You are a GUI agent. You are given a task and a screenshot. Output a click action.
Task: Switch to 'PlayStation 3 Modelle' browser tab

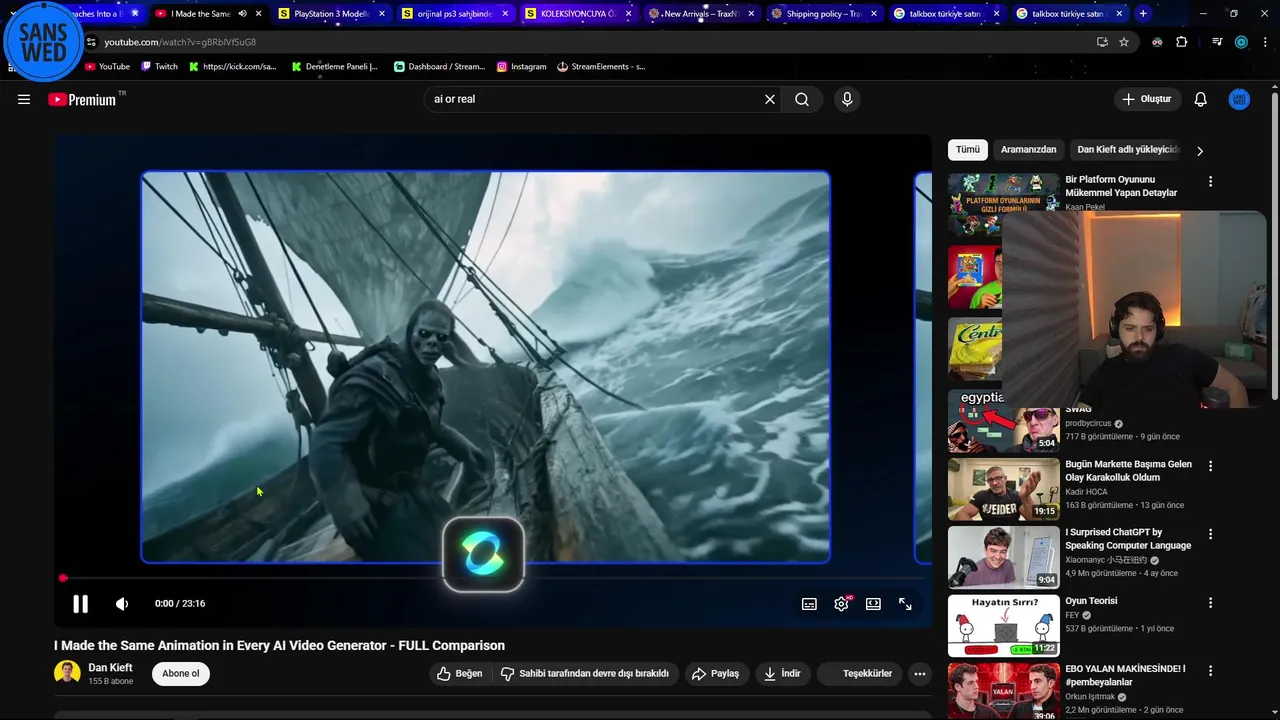[x=332, y=14]
